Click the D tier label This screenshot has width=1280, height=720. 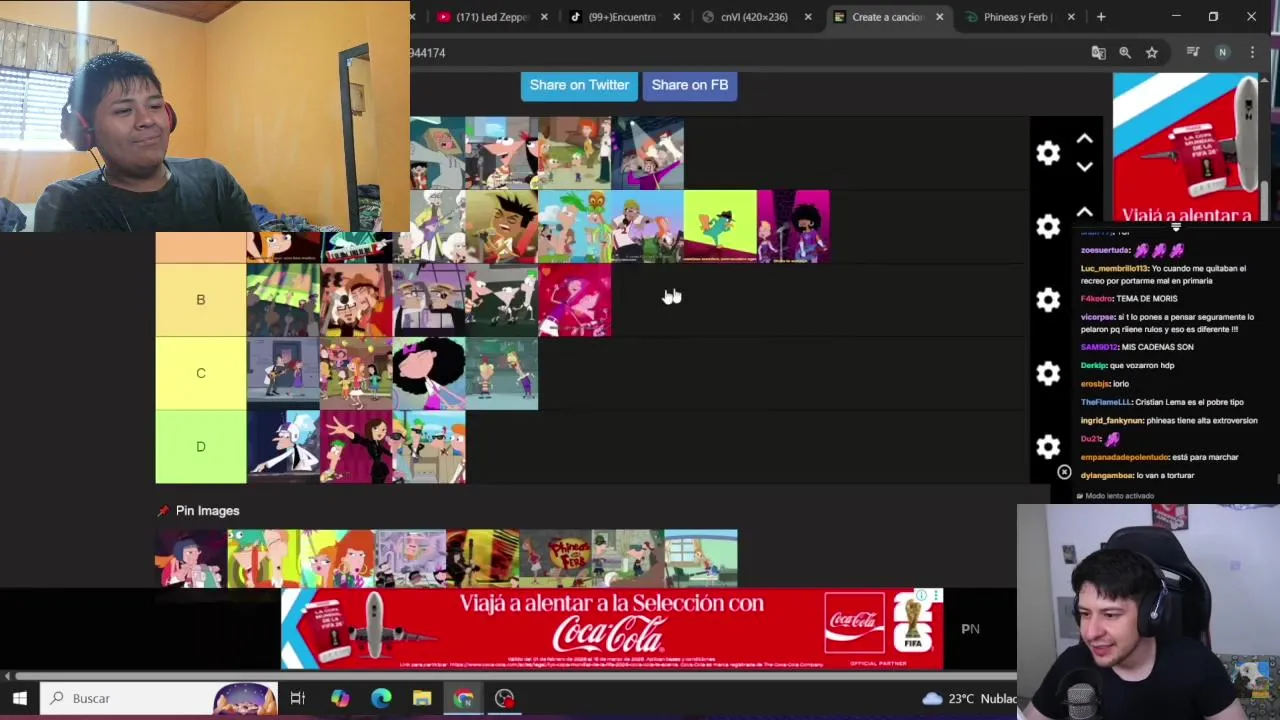(200, 446)
